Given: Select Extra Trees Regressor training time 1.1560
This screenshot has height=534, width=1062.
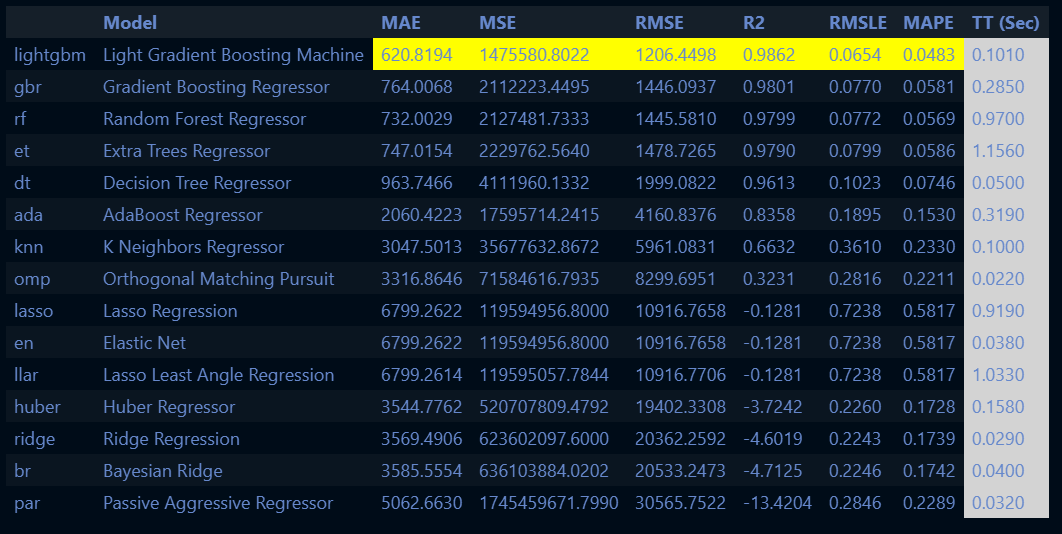Looking at the screenshot, I should [998, 151].
